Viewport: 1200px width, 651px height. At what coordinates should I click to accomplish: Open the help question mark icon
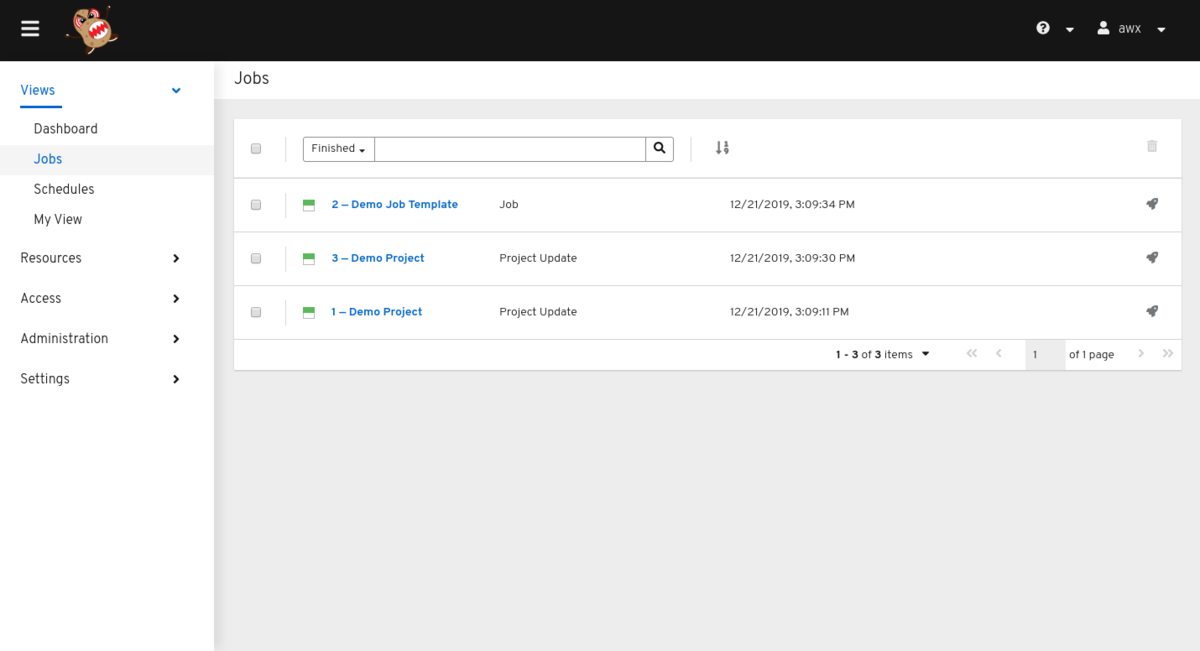pos(1043,29)
